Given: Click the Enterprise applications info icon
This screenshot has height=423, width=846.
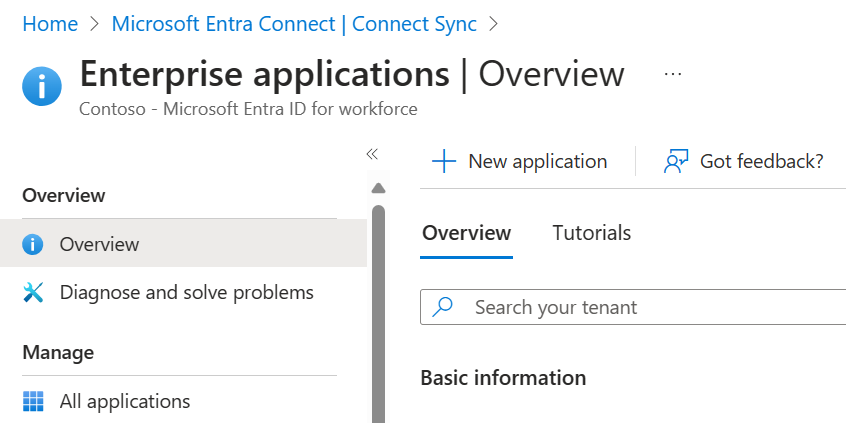Looking at the screenshot, I should (x=40, y=86).
